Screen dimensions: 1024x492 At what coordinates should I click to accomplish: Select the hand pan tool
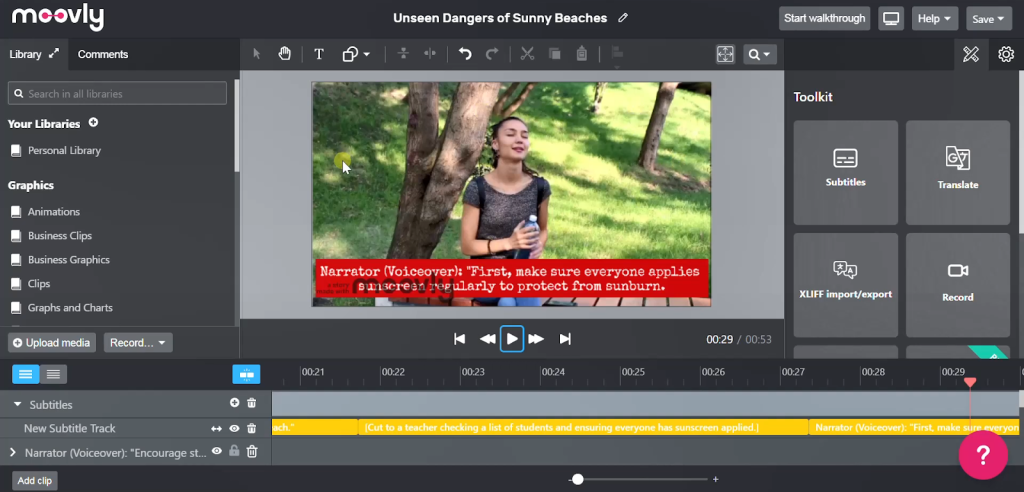(x=285, y=54)
